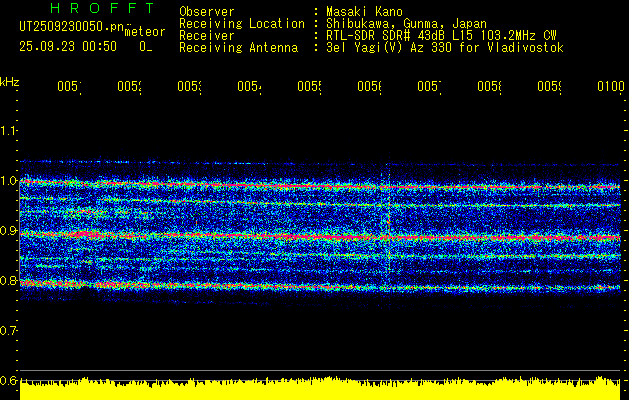
Task: Click the 0054 time marker
Action: pos(249,86)
